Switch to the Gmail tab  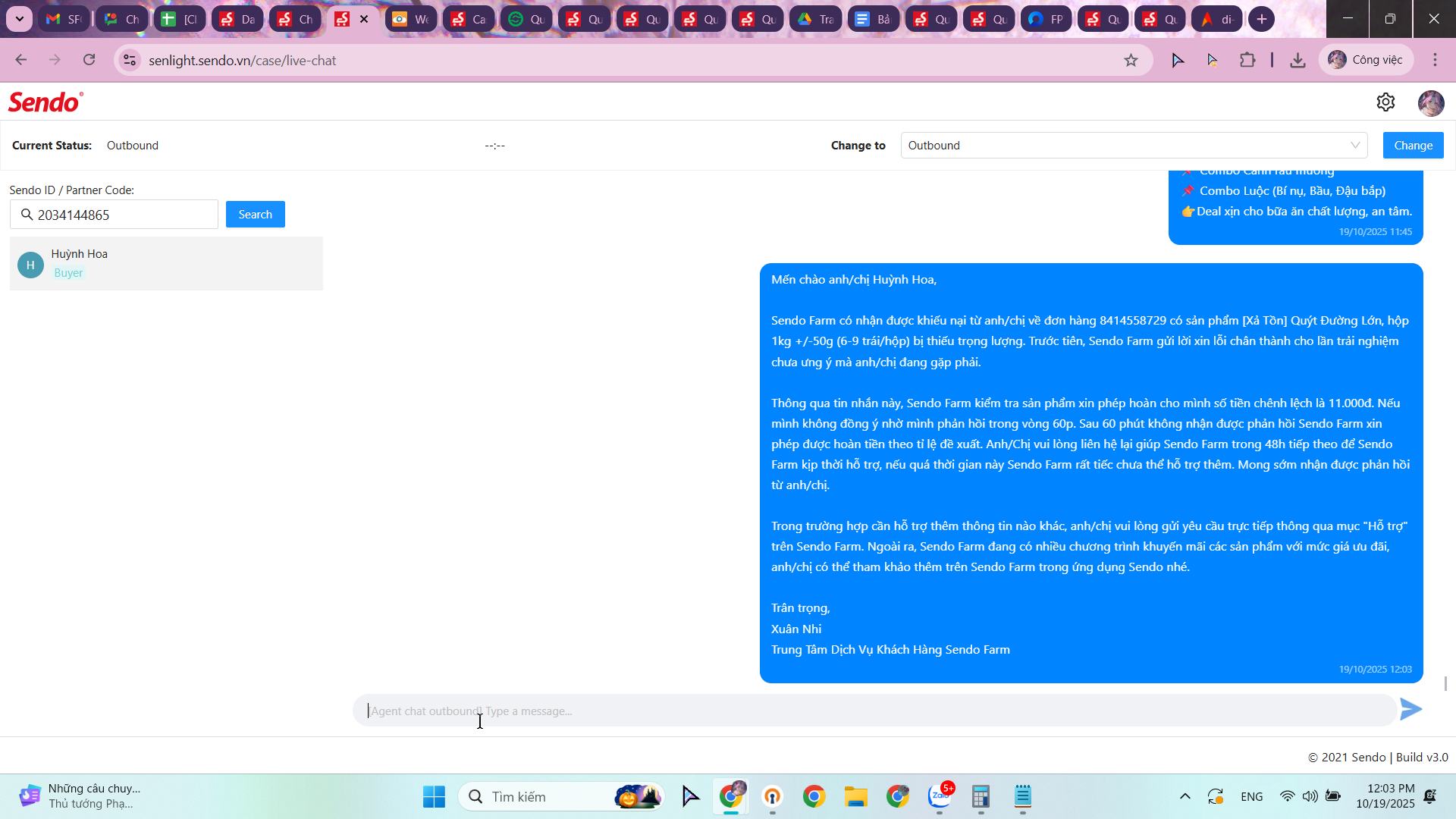[x=64, y=19]
